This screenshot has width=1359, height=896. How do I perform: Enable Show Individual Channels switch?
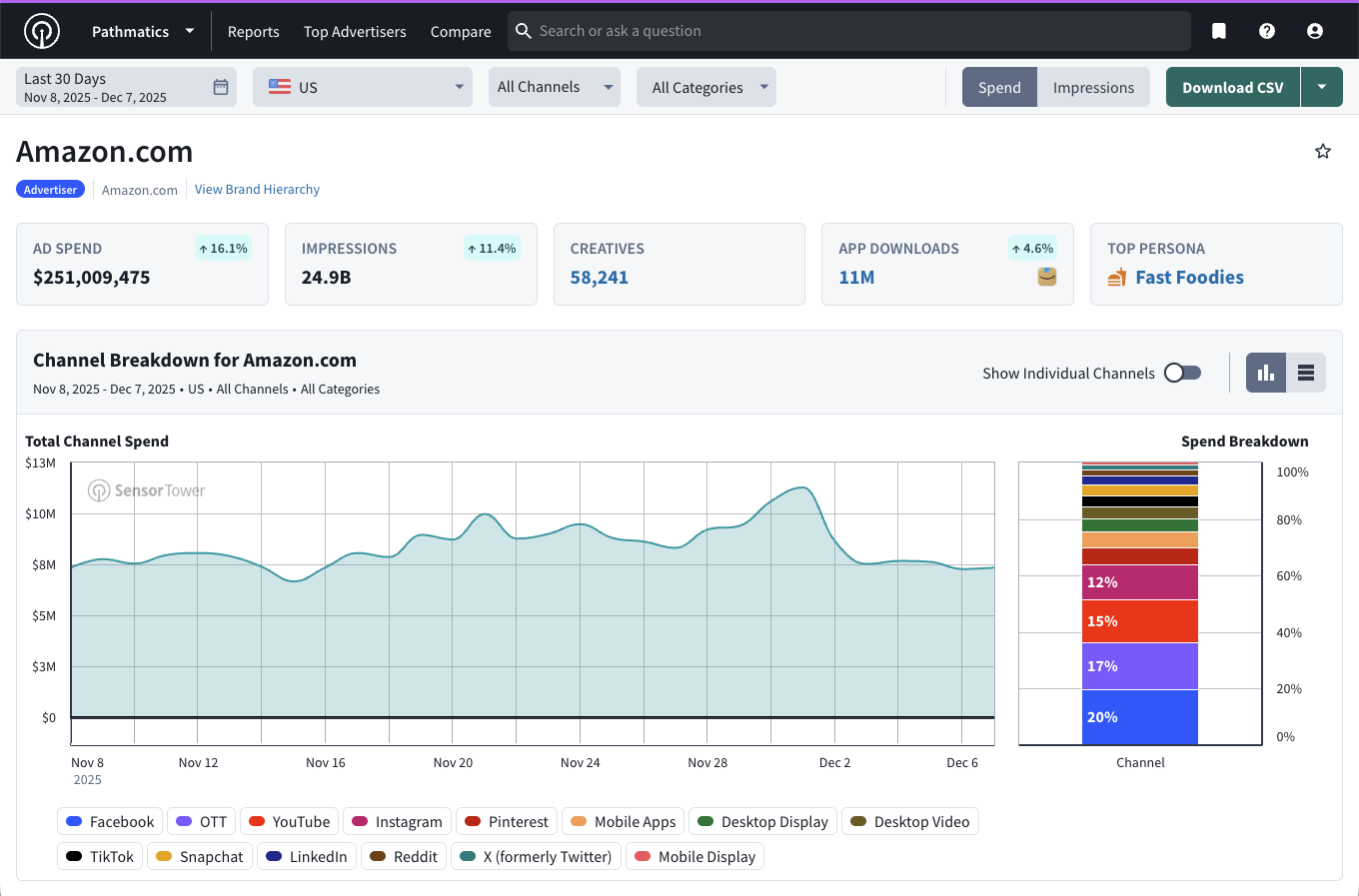[x=1183, y=373]
